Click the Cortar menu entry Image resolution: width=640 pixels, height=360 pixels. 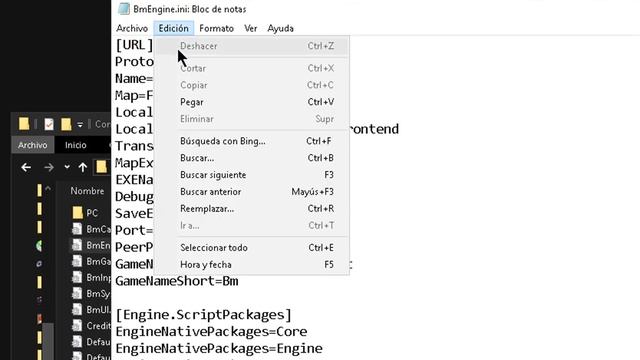pos(252,68)
